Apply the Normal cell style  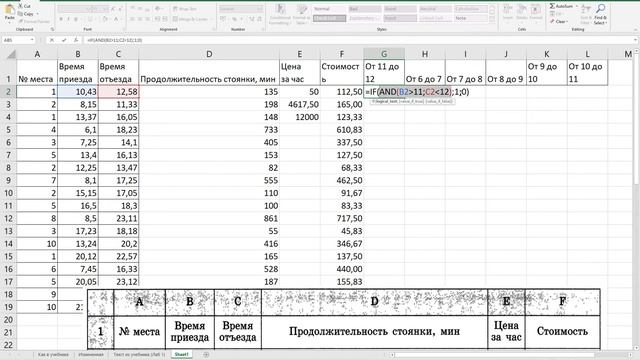[x=329, y=9]
